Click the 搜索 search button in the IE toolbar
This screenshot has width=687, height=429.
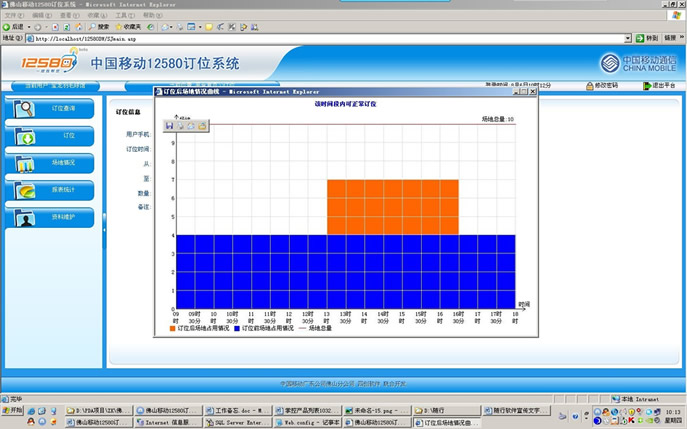(x=99, y=27)
